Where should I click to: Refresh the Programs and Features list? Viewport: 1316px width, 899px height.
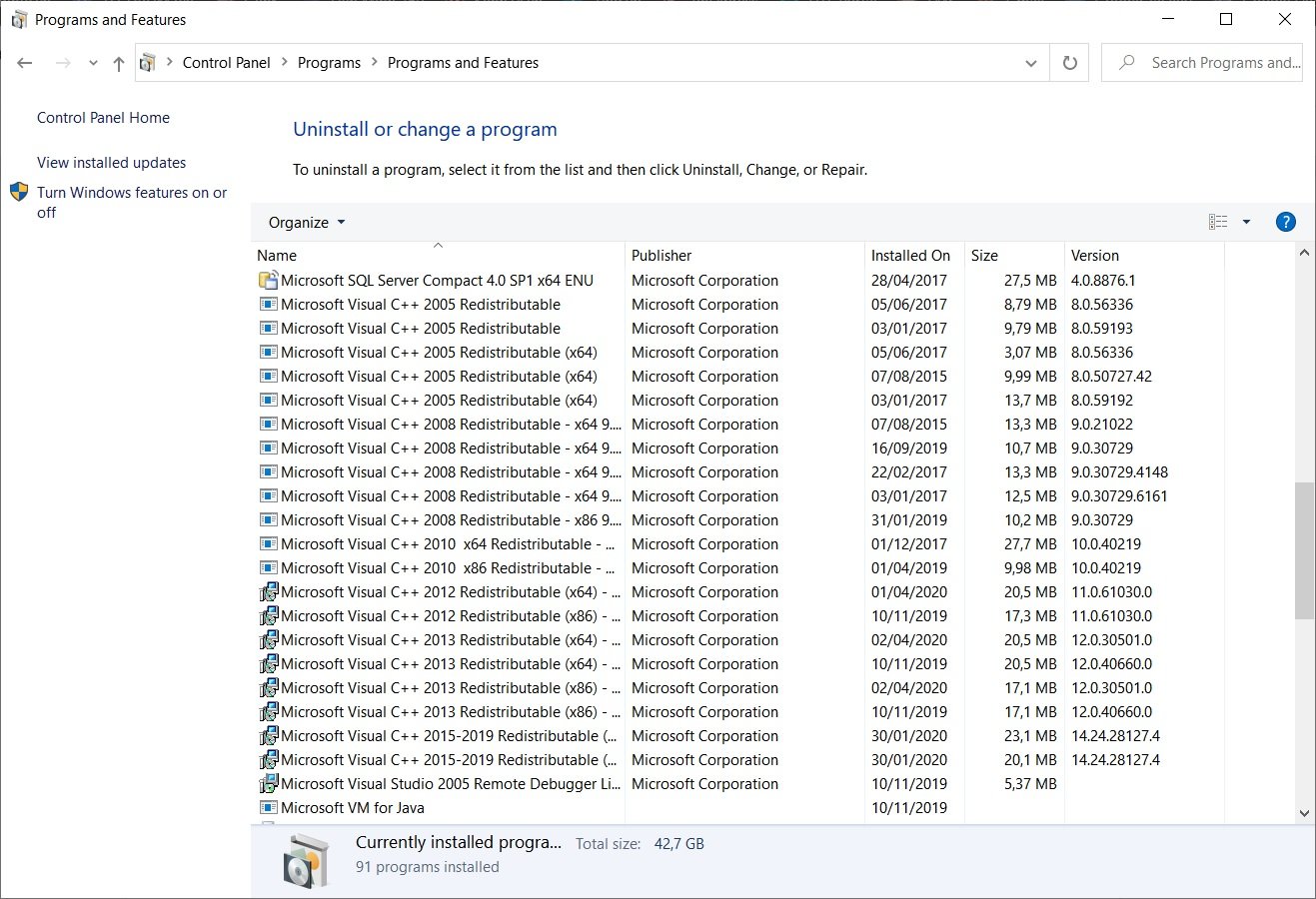point(1070,63)
